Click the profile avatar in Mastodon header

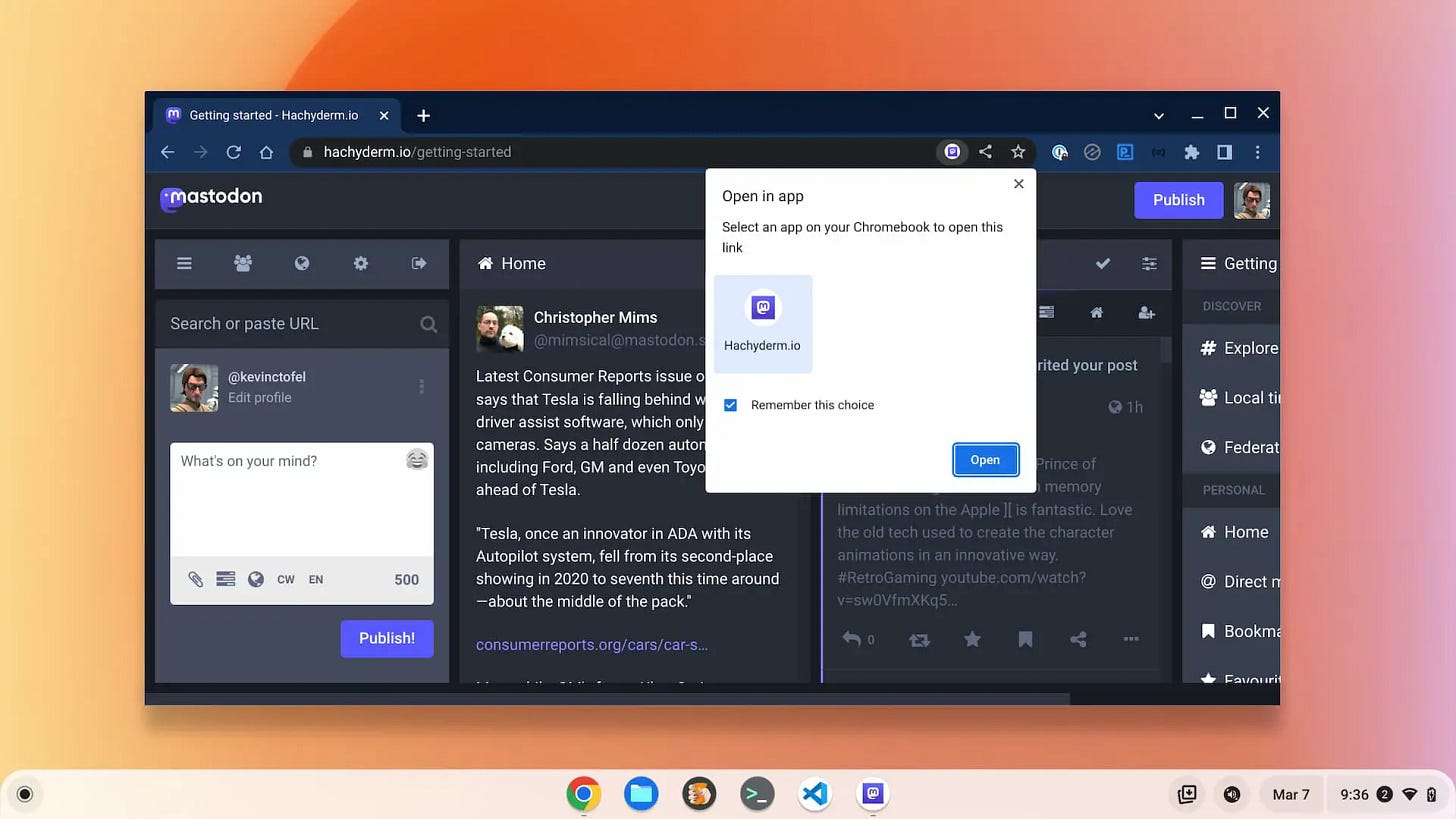coord(1252,200)
